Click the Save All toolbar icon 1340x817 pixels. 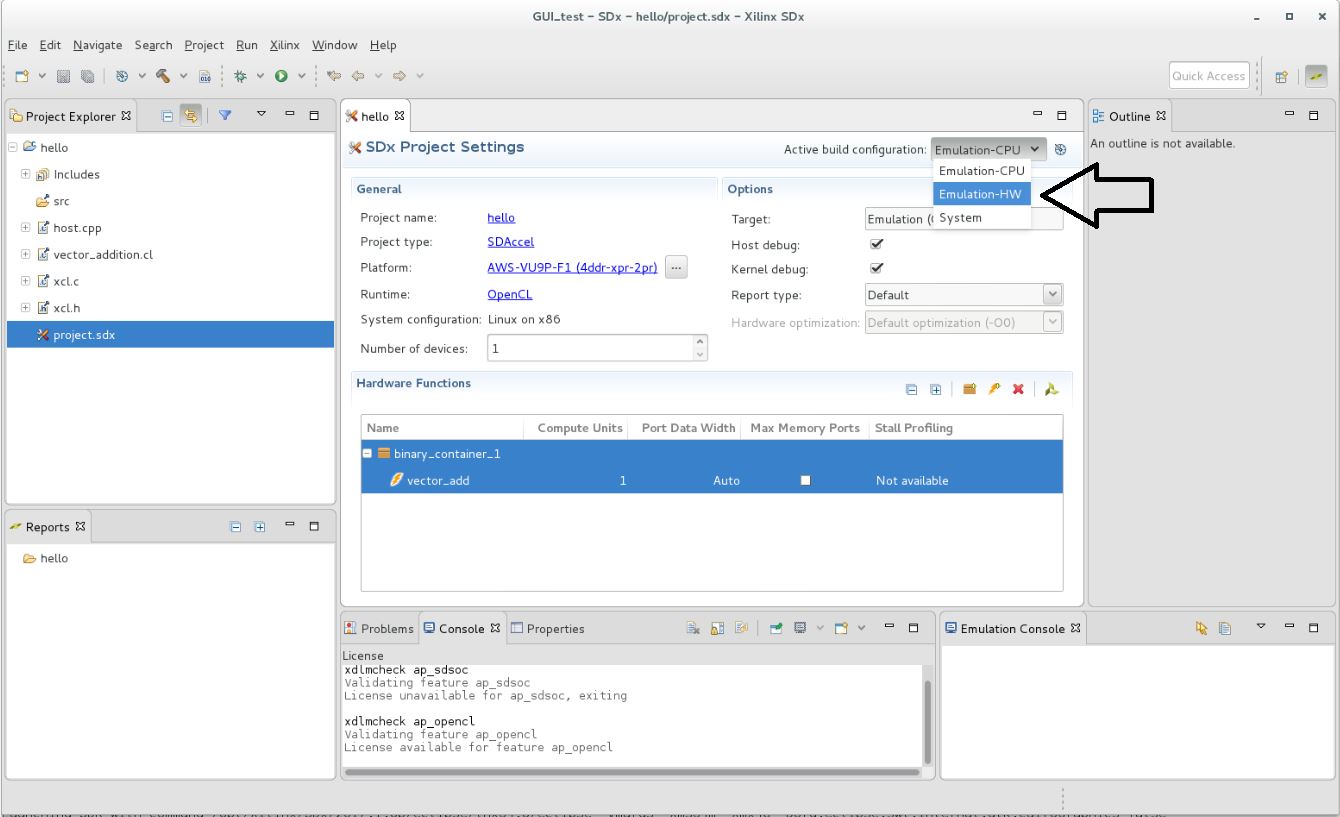point(87,76)
